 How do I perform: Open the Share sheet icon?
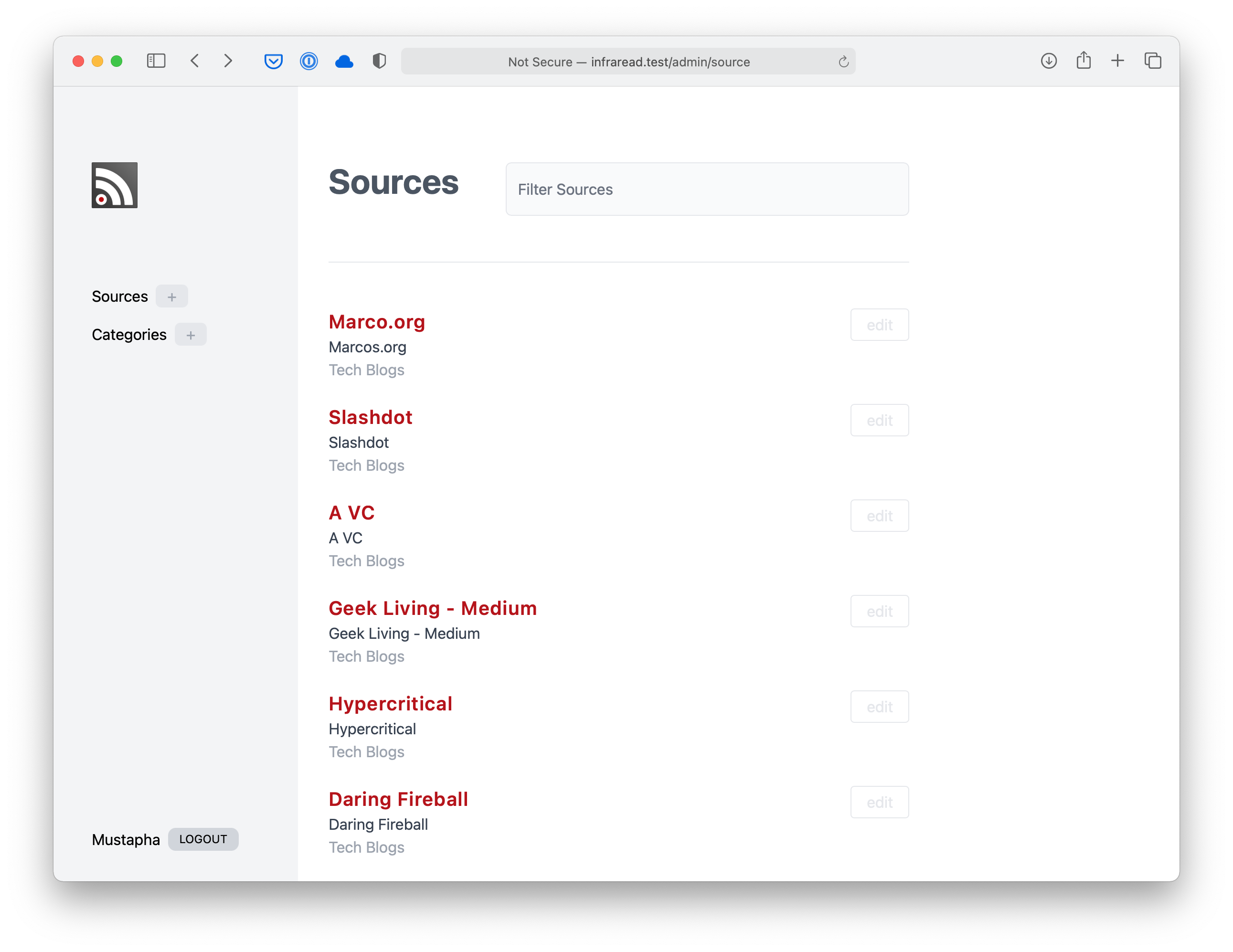[x=1083, y=60]
